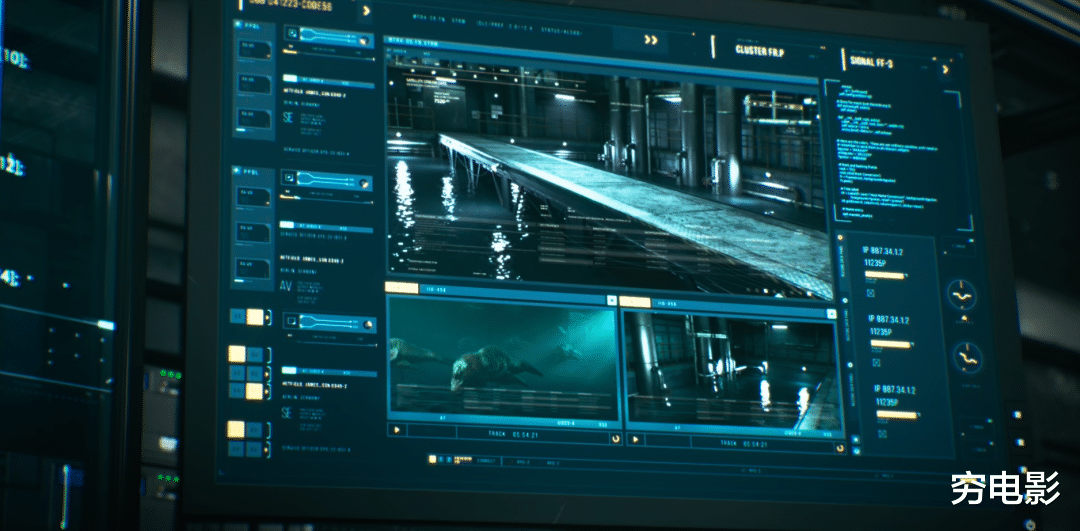
Task: Click the main bridge camera feed
Action: (x=608, y=176)
